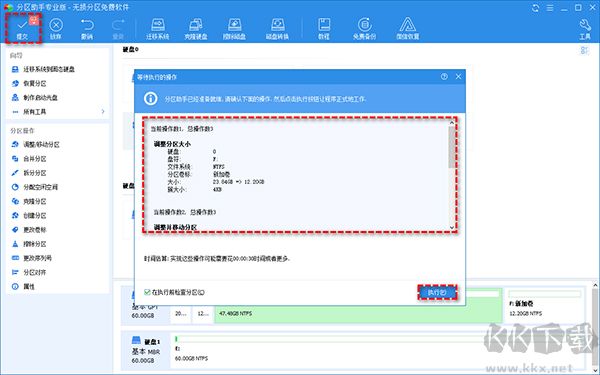Open the 迁移系统 (Migrate OS) tool
The image size is (600, 375).
click(158, 29)
